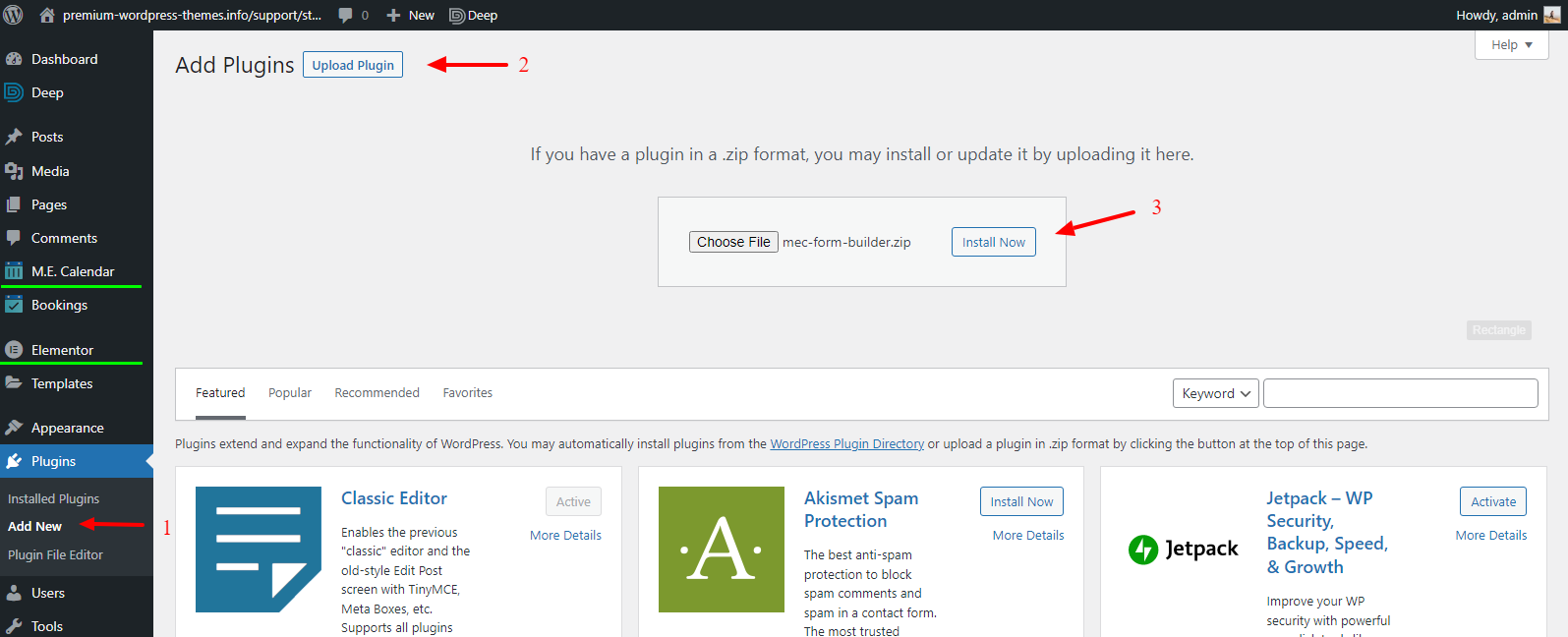This screenshot has width=1568, height=637.
Task: Activate the Jetpack plugin
Action: (x=1493, y=501)
